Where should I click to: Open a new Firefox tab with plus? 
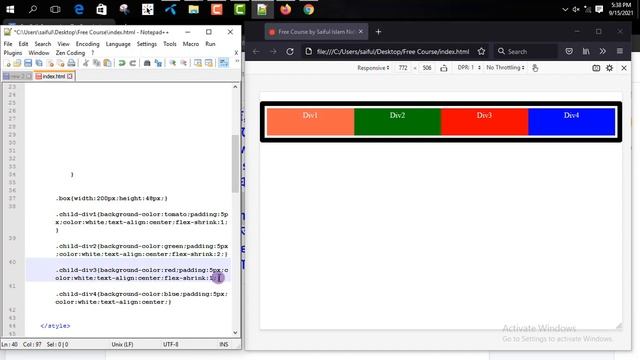378,31
